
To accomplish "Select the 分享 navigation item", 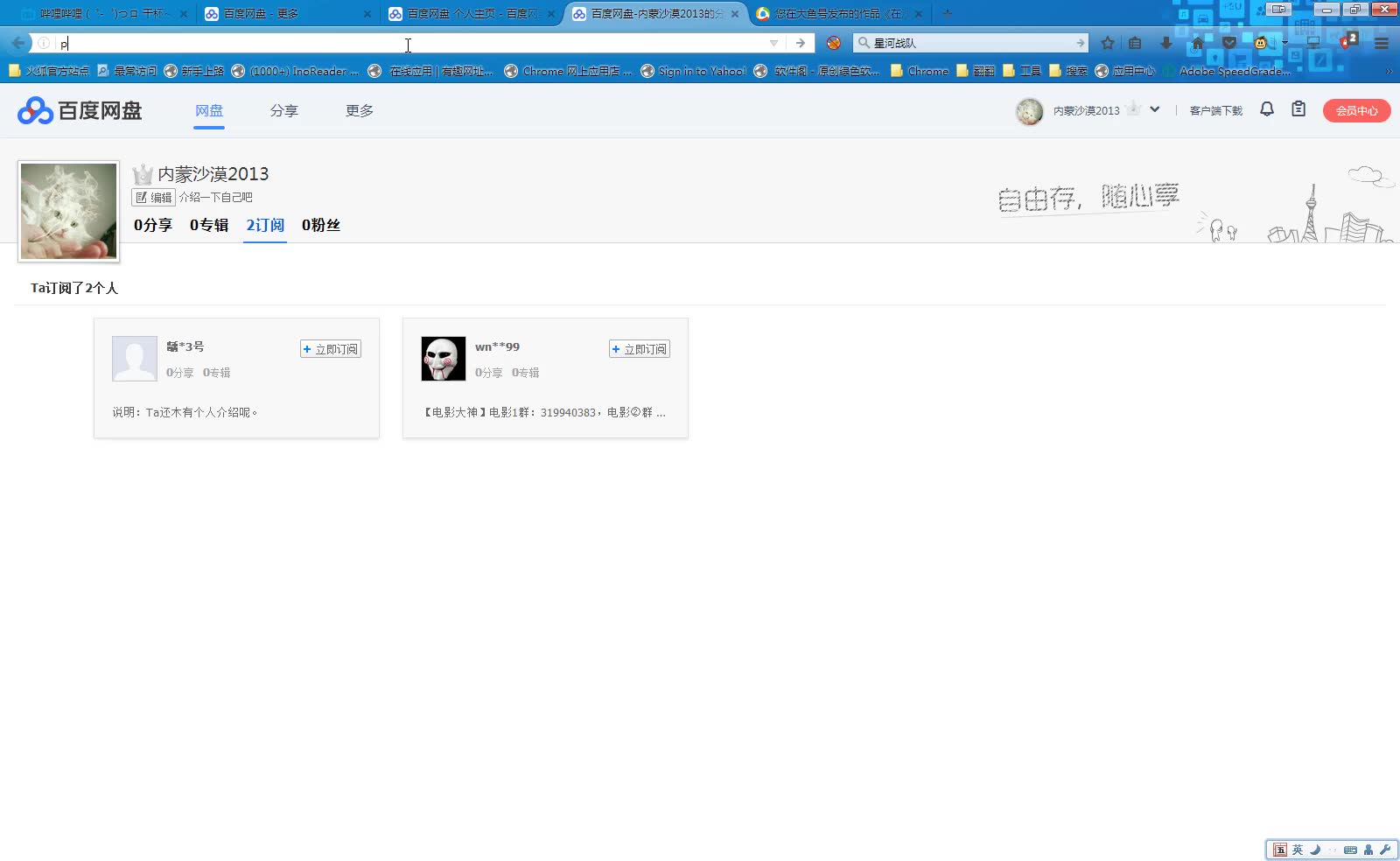I will (283, 110).
